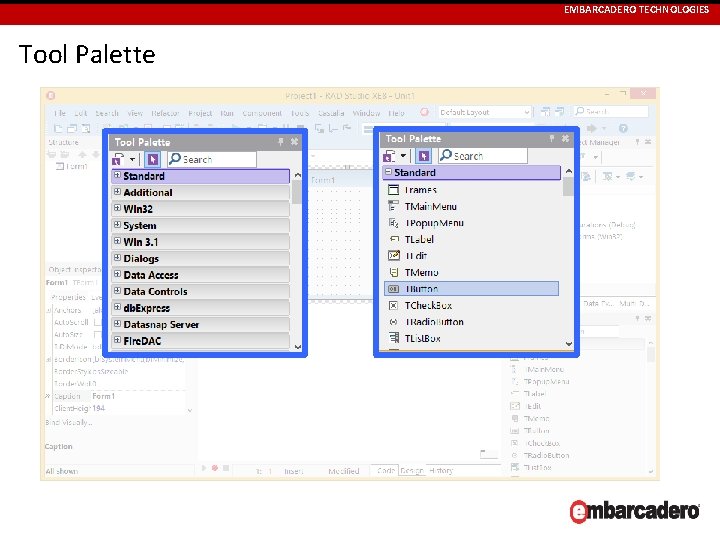Open the filter dropdown arrow in category-list Tool Palette
This screenshot has width=720, height=540.
pyautogui.click(x=132, y=159)
